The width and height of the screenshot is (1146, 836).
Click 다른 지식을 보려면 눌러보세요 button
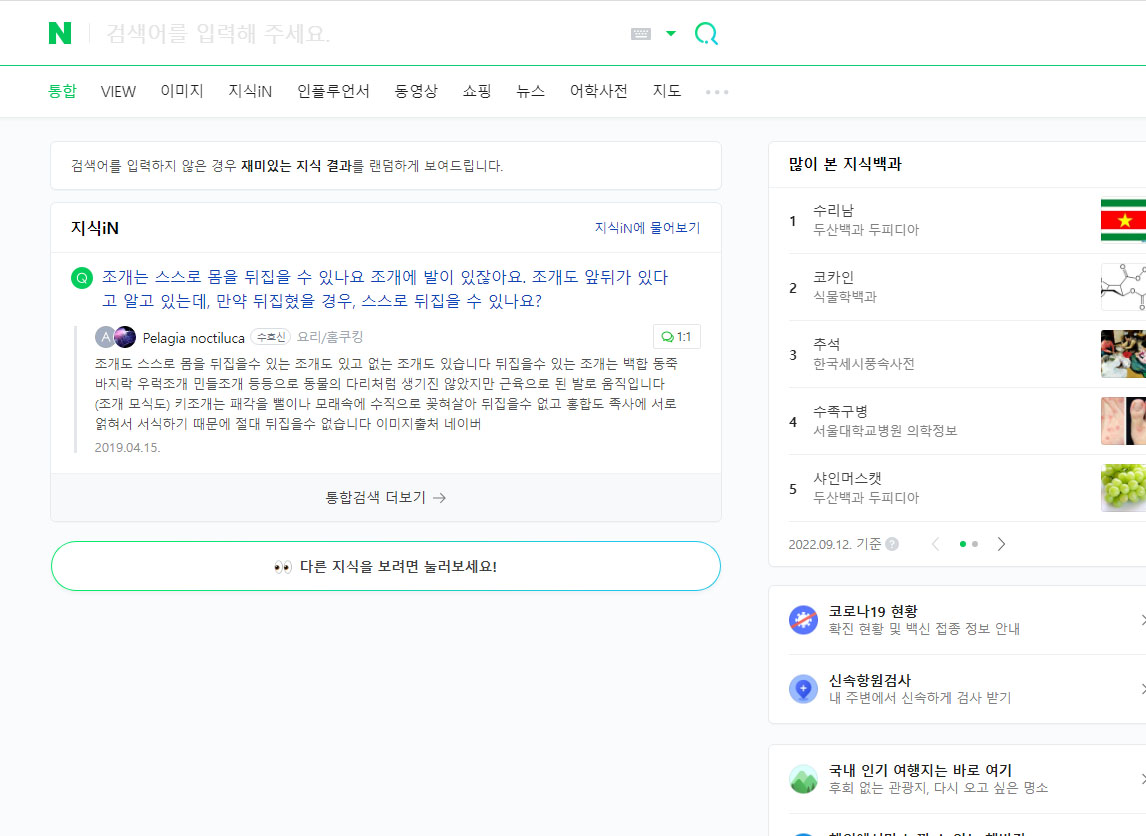coord(386,566)
